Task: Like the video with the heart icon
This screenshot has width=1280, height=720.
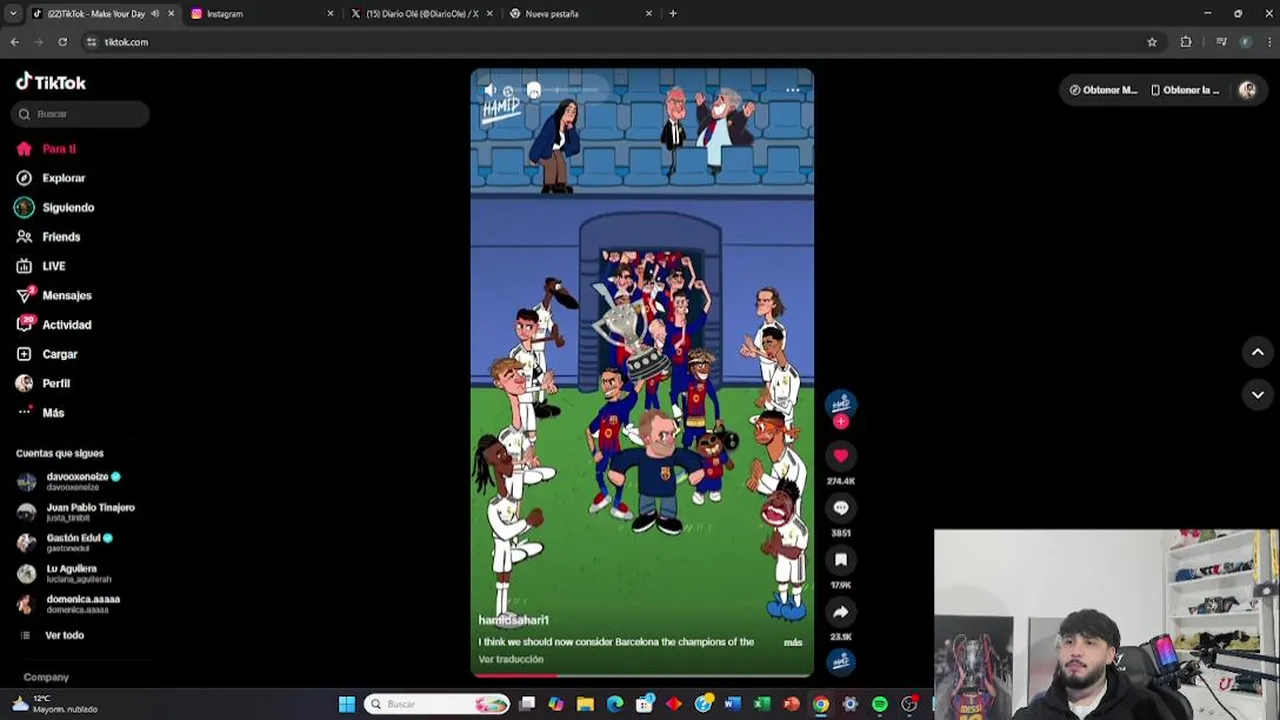Action: pyautogui.click(x=841, y=456)
